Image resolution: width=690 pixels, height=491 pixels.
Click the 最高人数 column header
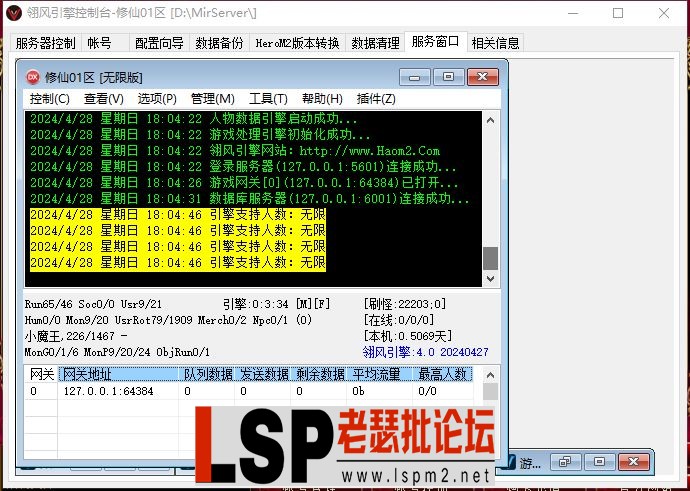(442, 374)
